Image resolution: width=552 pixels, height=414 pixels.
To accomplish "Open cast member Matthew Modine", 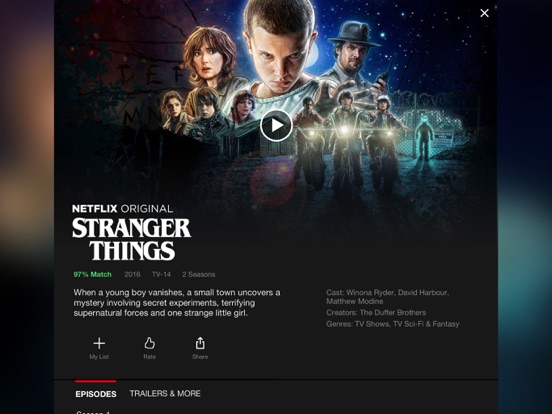I will 355,301.
